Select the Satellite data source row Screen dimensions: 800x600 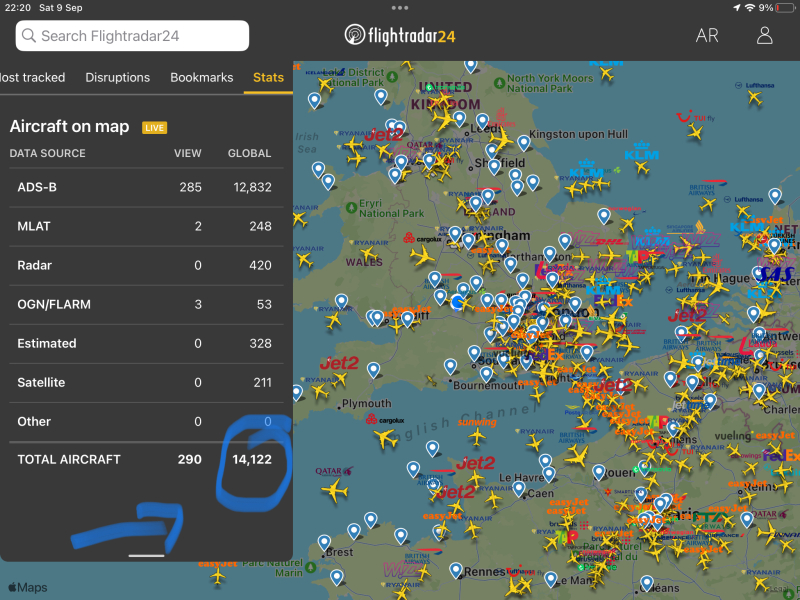click(x=146, y=383)
